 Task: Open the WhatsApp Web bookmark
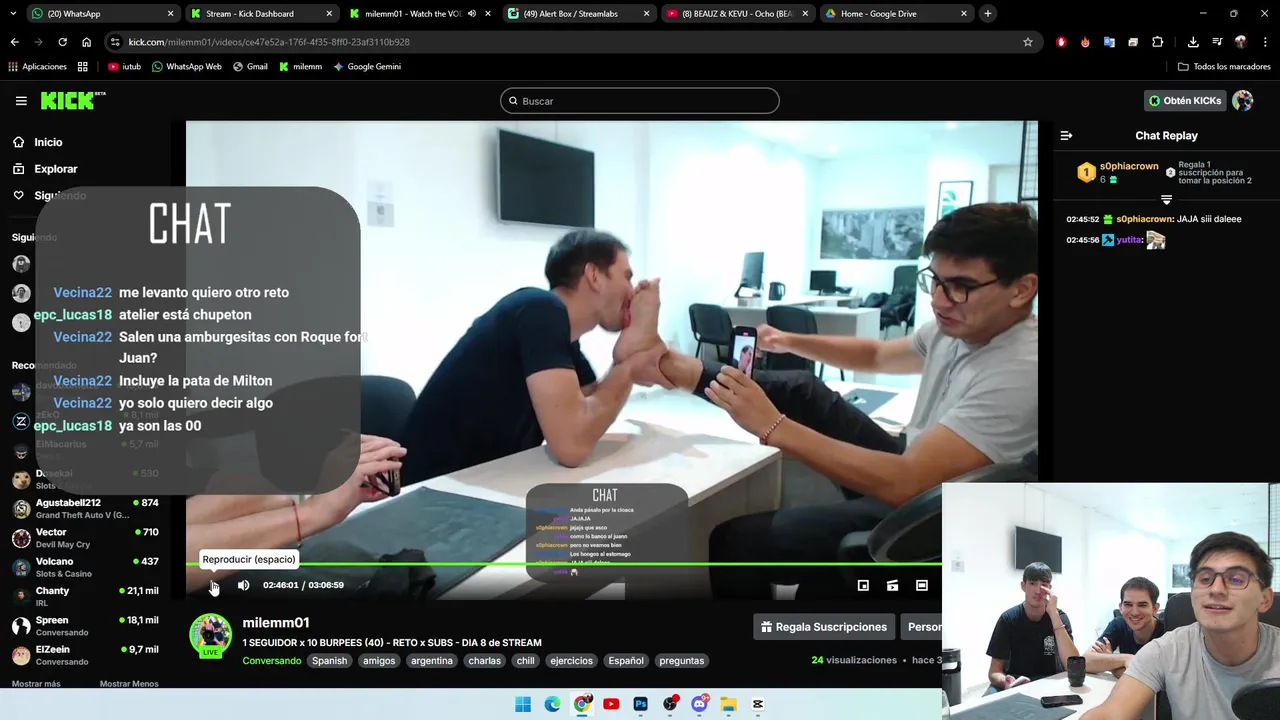[x=186, y=67]
